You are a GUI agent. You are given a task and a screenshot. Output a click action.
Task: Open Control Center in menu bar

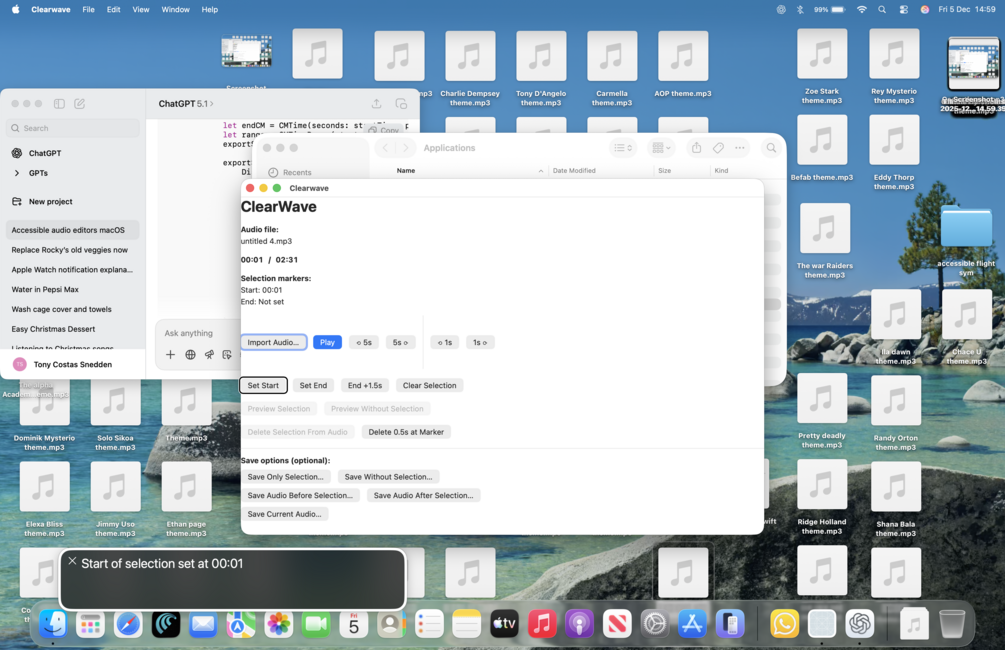click(904, 10)
